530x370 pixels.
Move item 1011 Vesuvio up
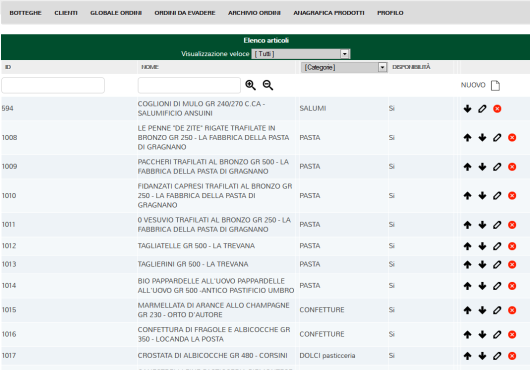[467, 225]
